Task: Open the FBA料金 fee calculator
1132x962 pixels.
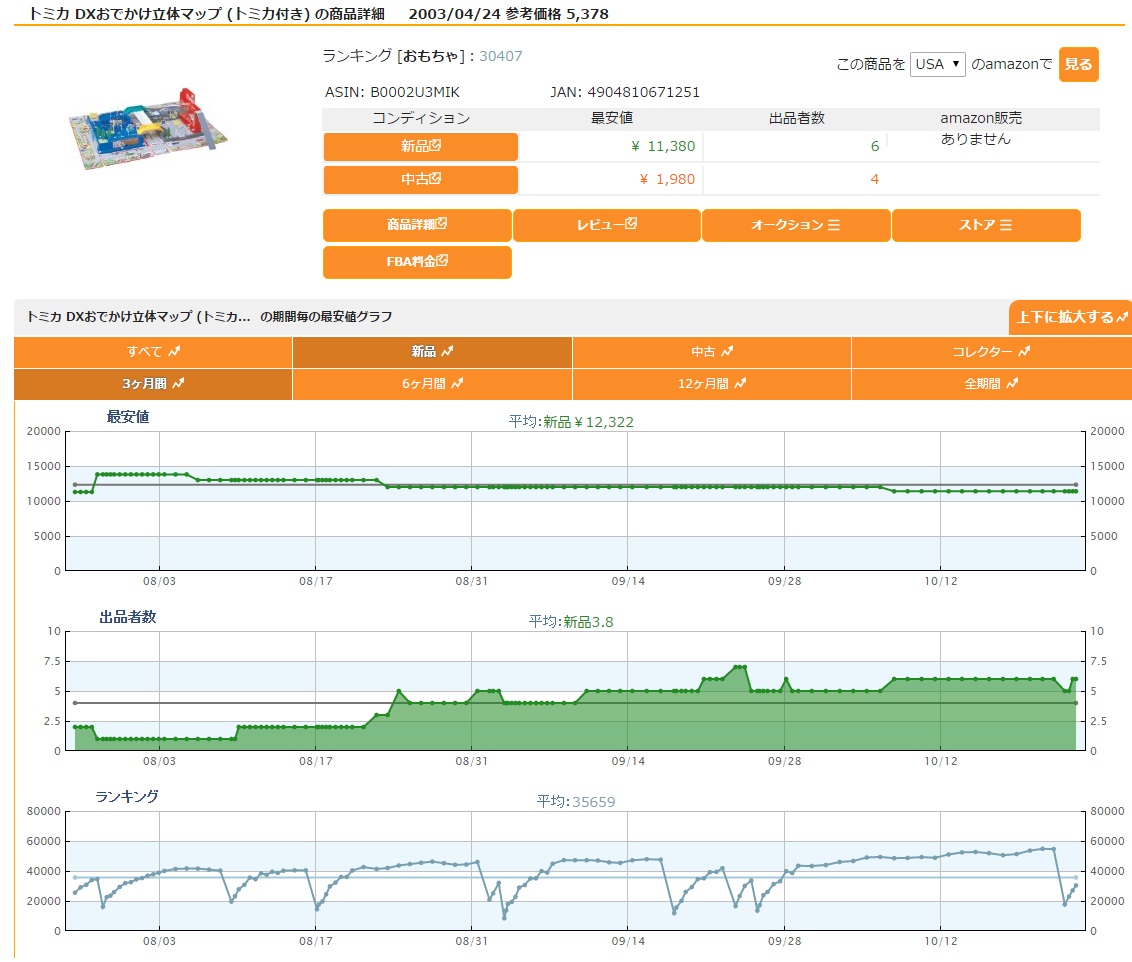Action: (x=417, y=262)
